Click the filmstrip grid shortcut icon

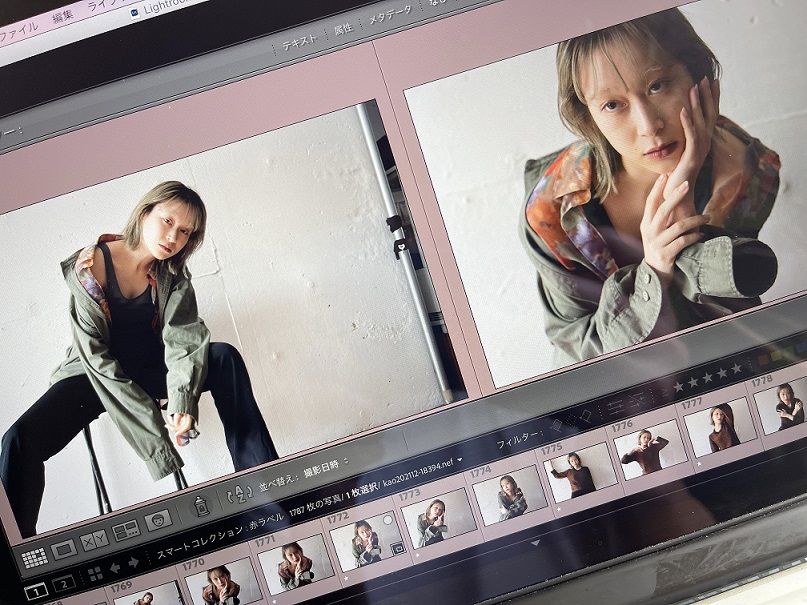click(x=95, y=574)
